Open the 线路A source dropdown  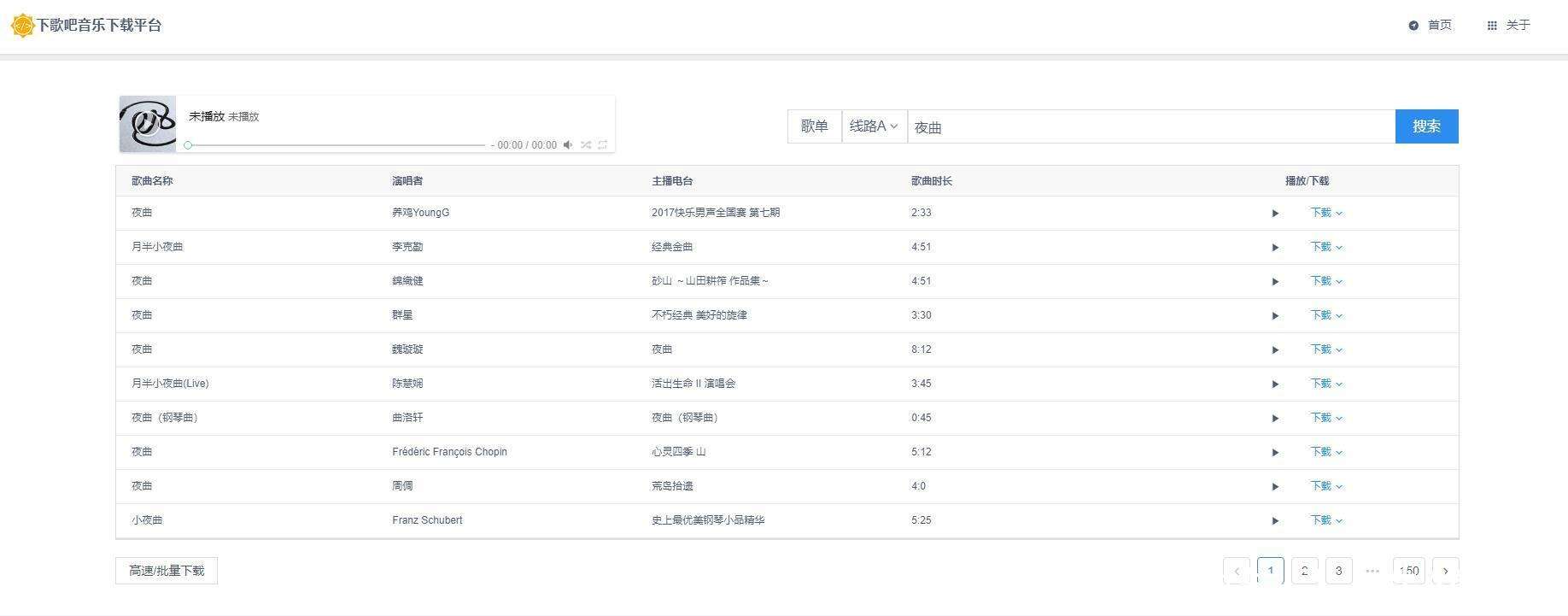874,126
